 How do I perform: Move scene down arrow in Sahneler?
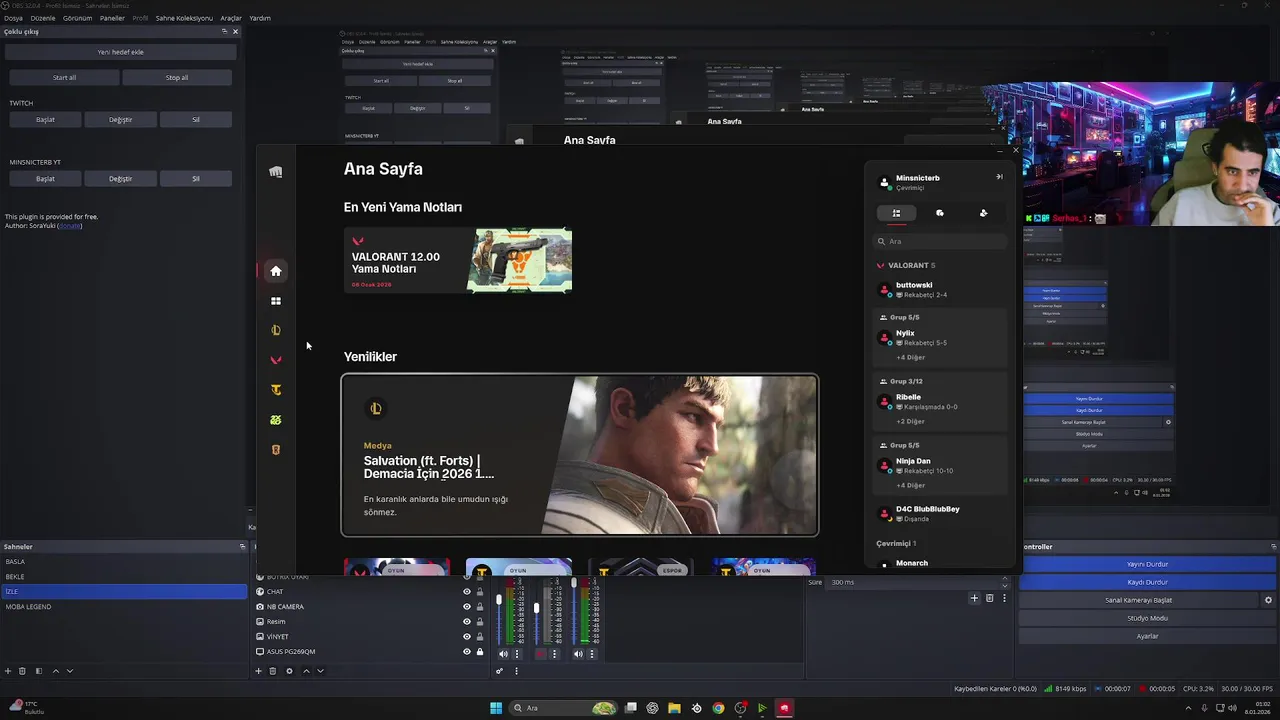(x=70, y=671)
